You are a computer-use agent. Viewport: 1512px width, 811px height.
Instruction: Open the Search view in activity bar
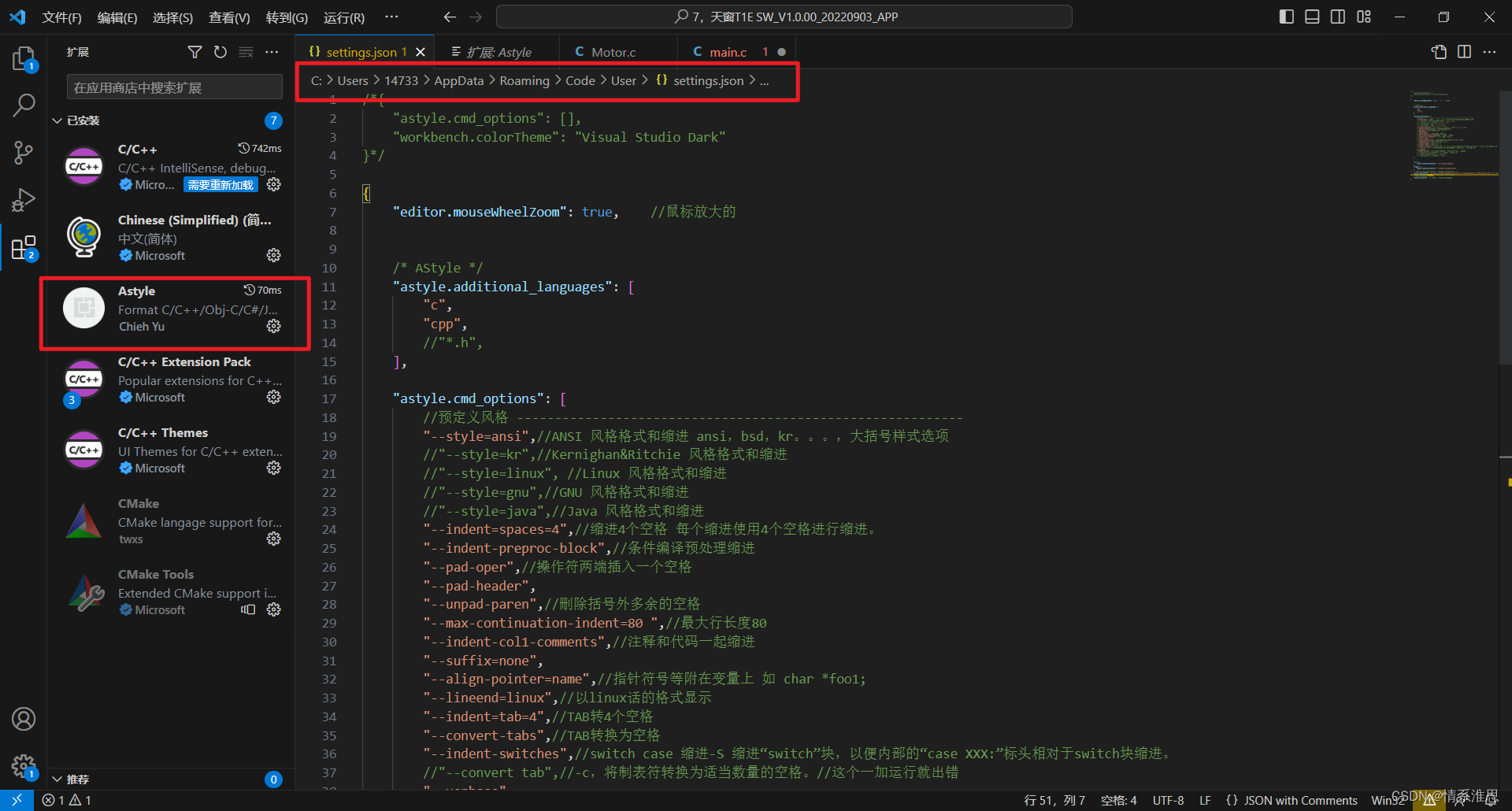(24, 105)
